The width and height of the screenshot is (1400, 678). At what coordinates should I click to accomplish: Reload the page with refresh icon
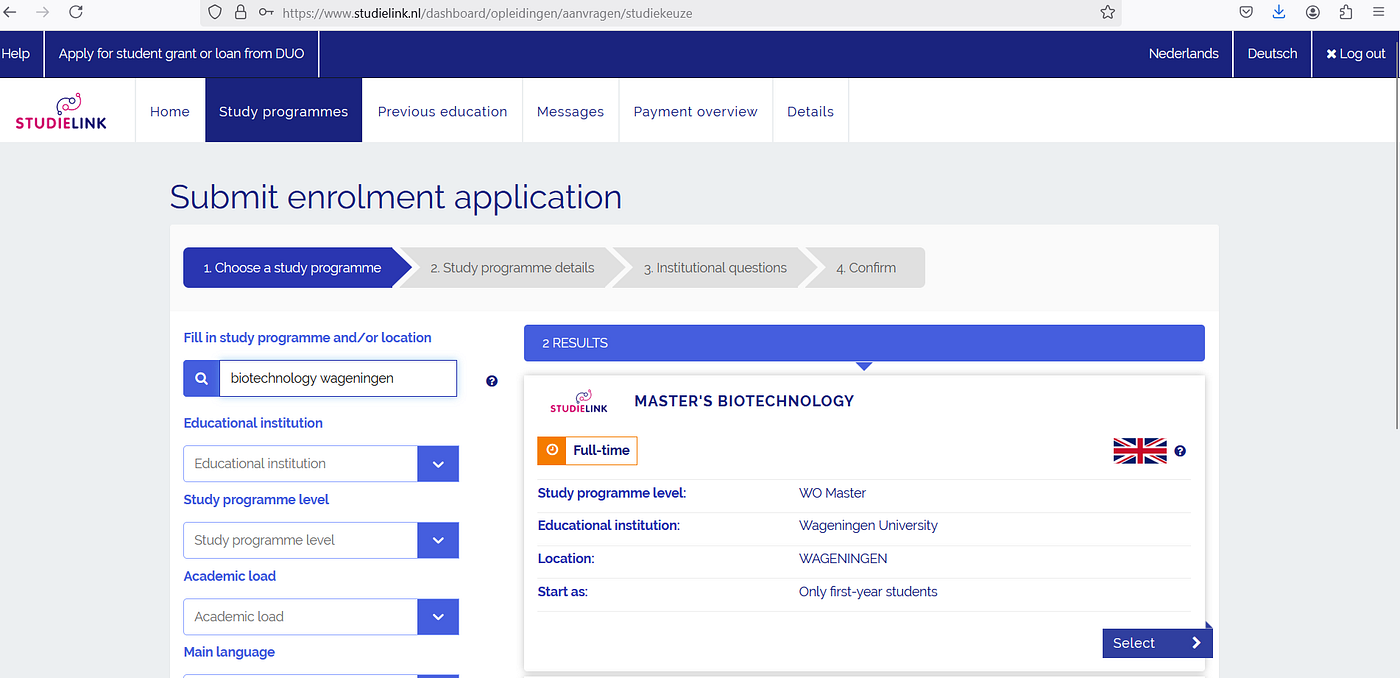(76, 12)
